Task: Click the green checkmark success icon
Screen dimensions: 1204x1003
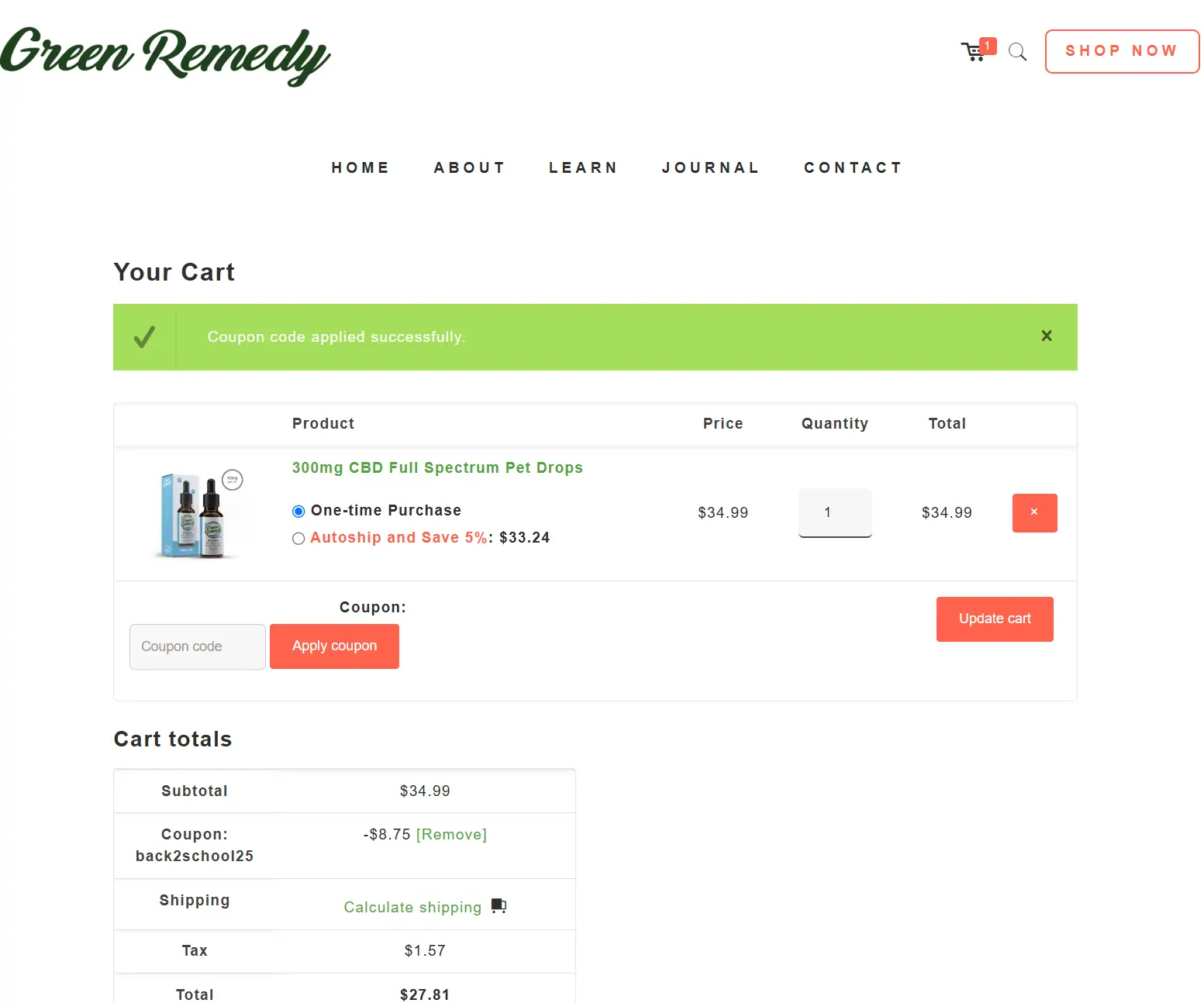Action: click(144, 337)
